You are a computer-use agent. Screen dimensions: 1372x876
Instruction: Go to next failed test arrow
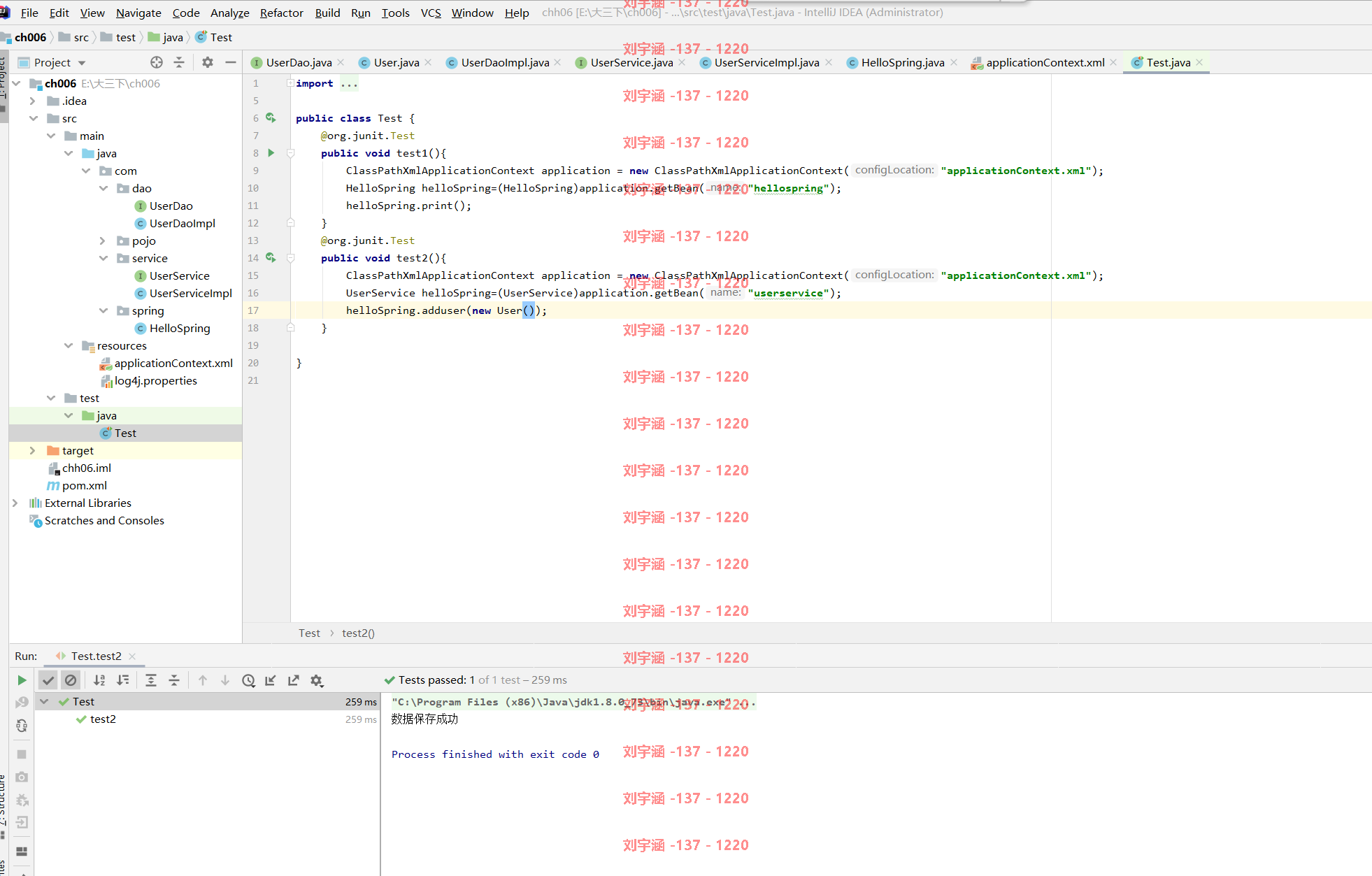click(x=225, y=680)
